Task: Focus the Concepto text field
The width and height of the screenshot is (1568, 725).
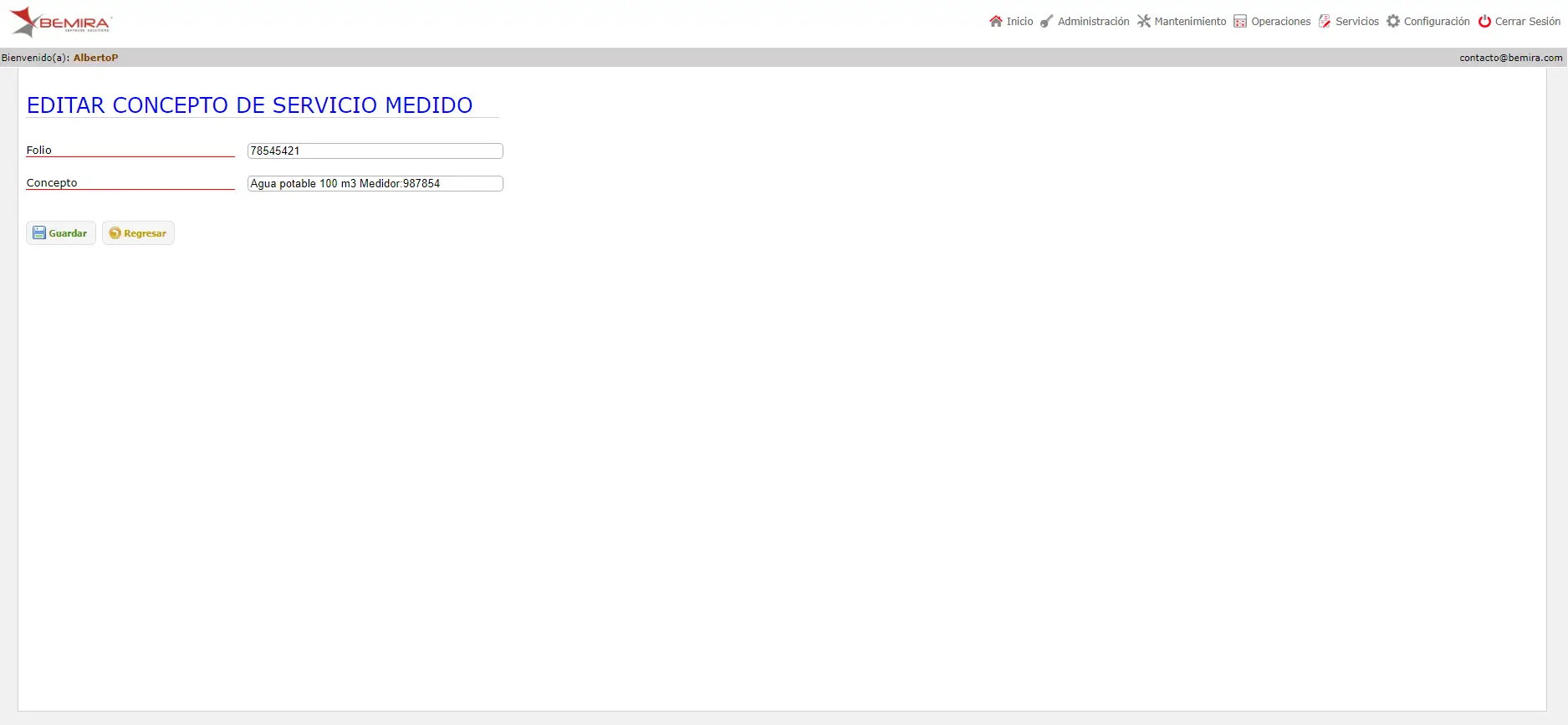Action: [375, 184]
